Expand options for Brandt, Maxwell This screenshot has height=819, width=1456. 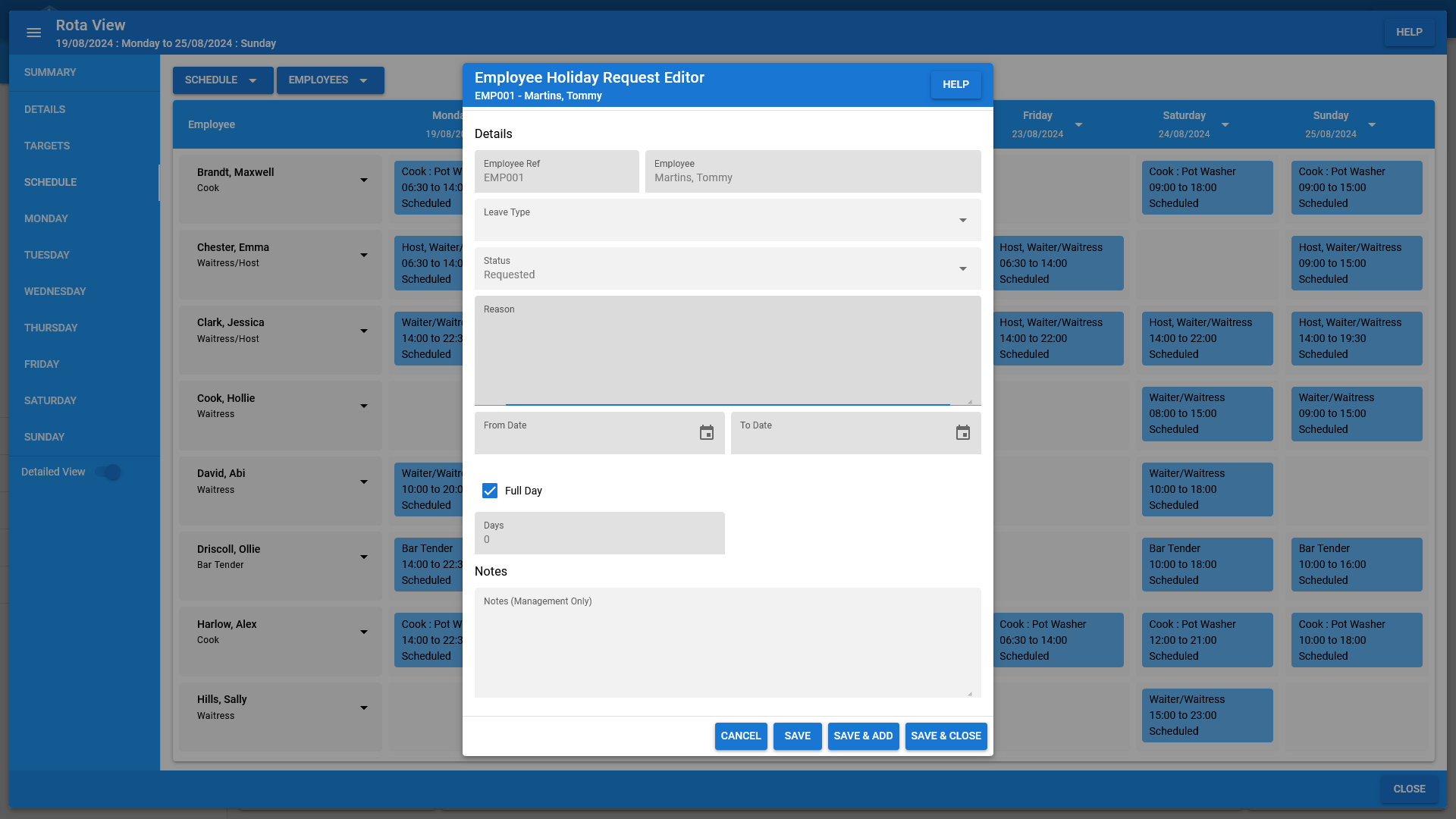click(x=364, y=180)
